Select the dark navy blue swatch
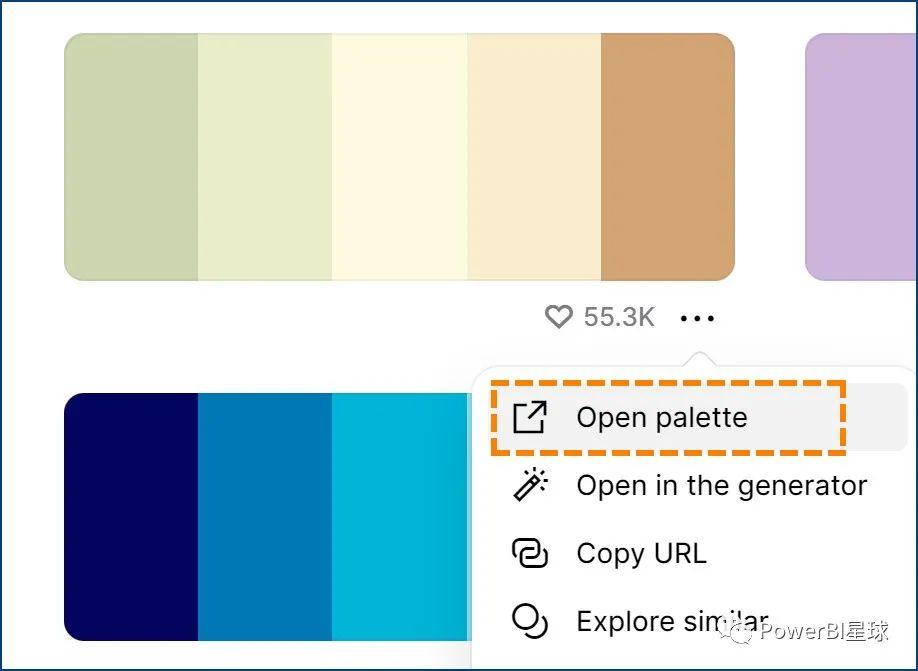This screenshot has height=671, width=918. pyautogui.click(x=131, y=516)
